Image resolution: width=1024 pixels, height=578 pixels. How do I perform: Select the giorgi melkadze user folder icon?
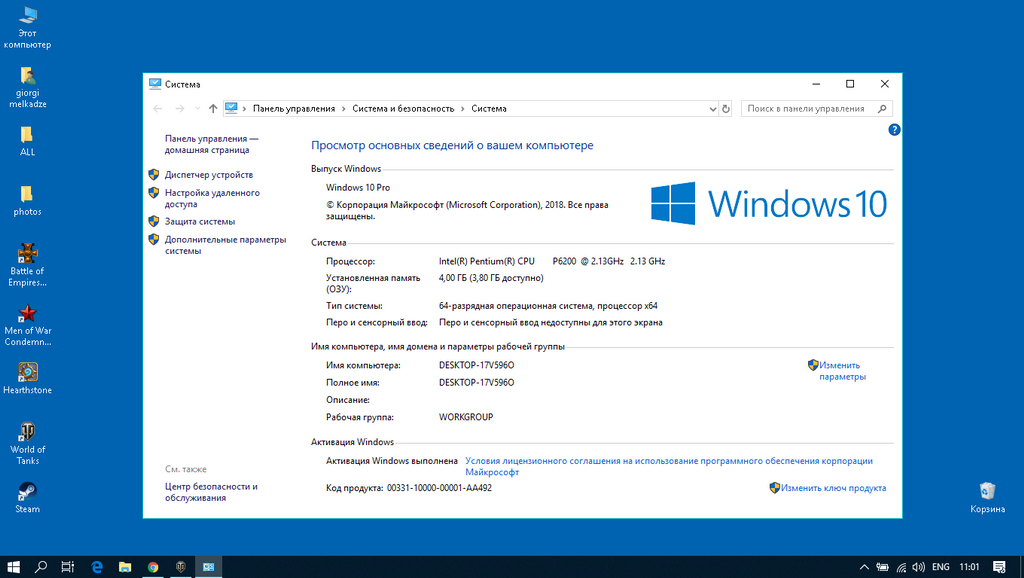click(x=27, y=87)
